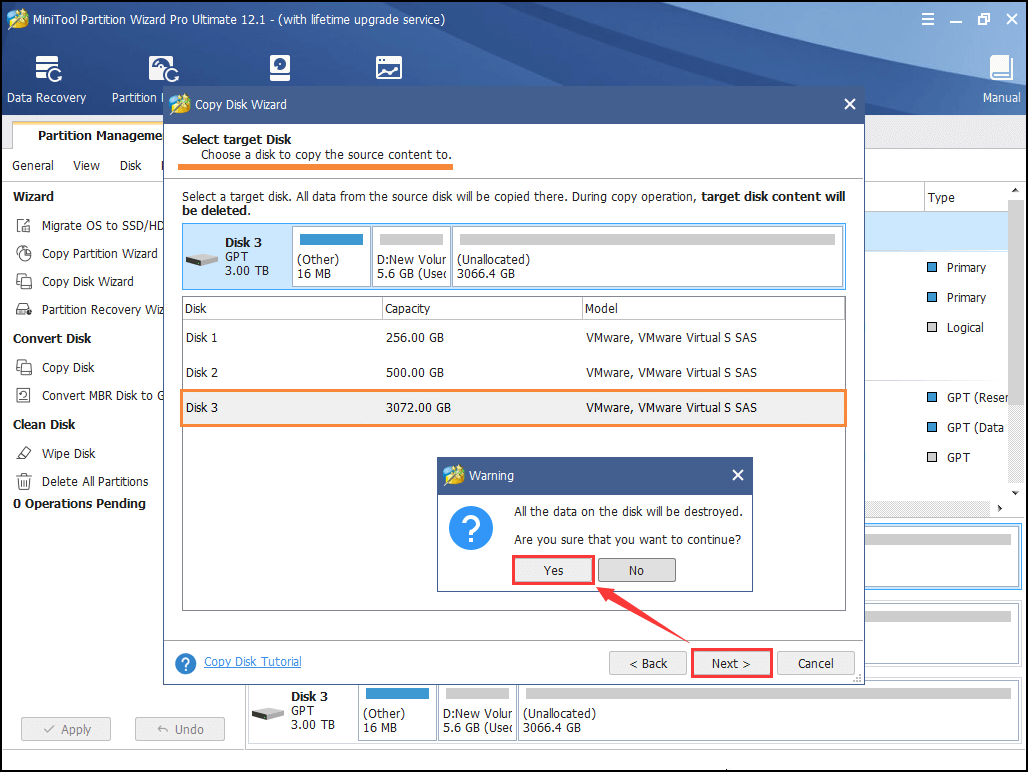The image size is (1028, 772).
Task: Click 500.00 GB capacity cell
Action: 414,372
